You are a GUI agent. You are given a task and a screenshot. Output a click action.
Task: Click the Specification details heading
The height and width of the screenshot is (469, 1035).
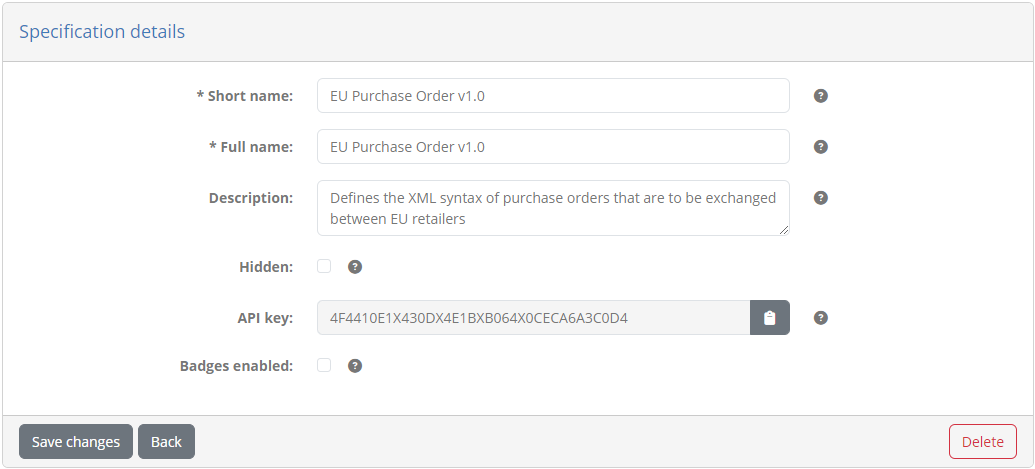(x=102, y=32)
